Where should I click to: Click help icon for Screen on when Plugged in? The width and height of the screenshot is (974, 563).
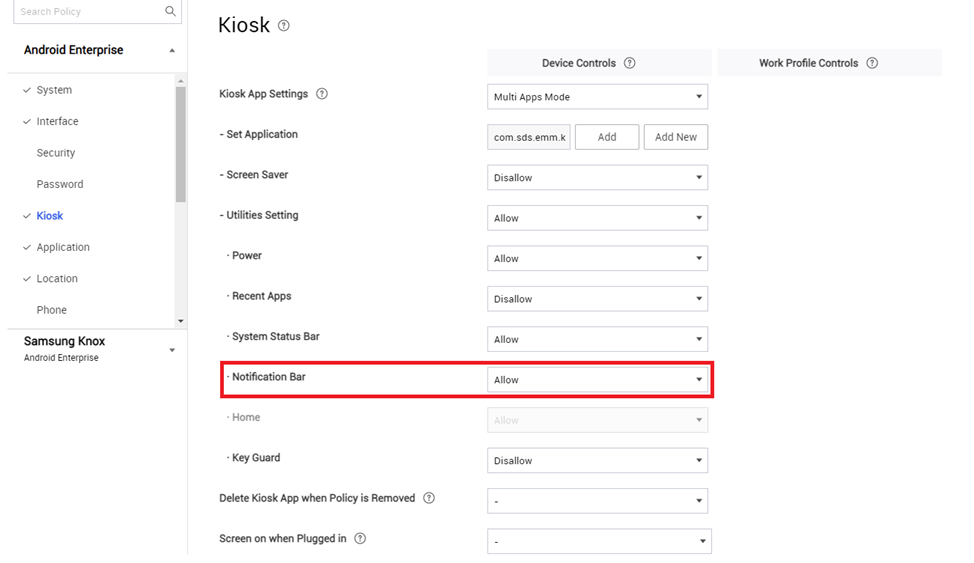[360, 539]
